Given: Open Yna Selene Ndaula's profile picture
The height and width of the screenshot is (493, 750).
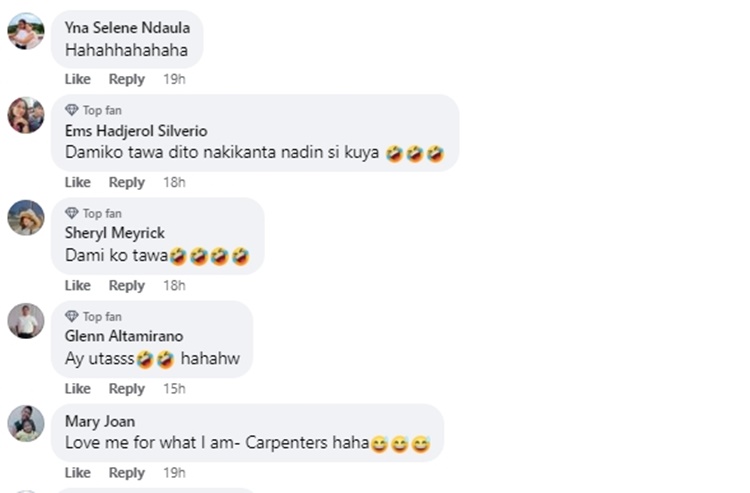Looking at the screenshot, I should (x=26, y=31).
